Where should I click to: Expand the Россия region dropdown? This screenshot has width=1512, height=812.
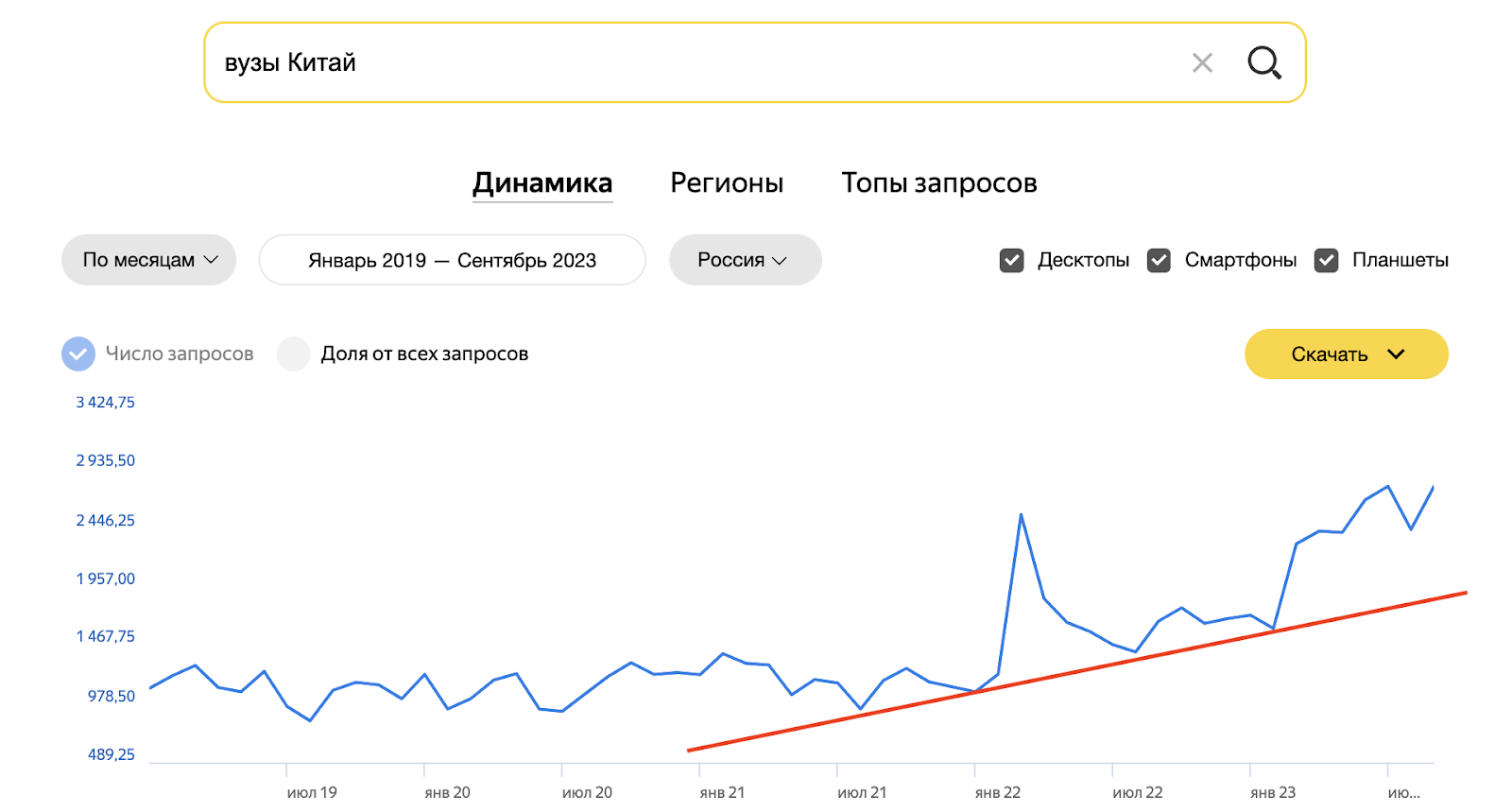(x=746, y=260)
